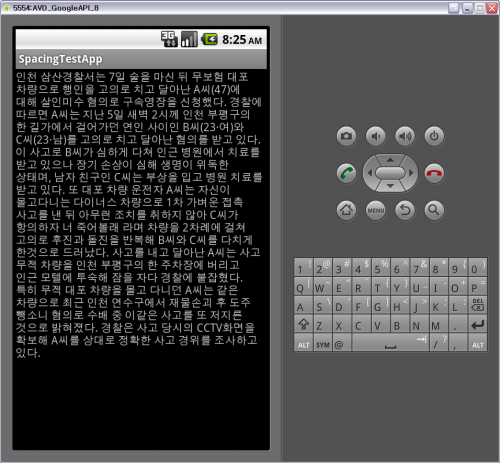Click the K key on keyboard
Image resolution: width=500 pixels, height=463 pixels.
(439, 305)
